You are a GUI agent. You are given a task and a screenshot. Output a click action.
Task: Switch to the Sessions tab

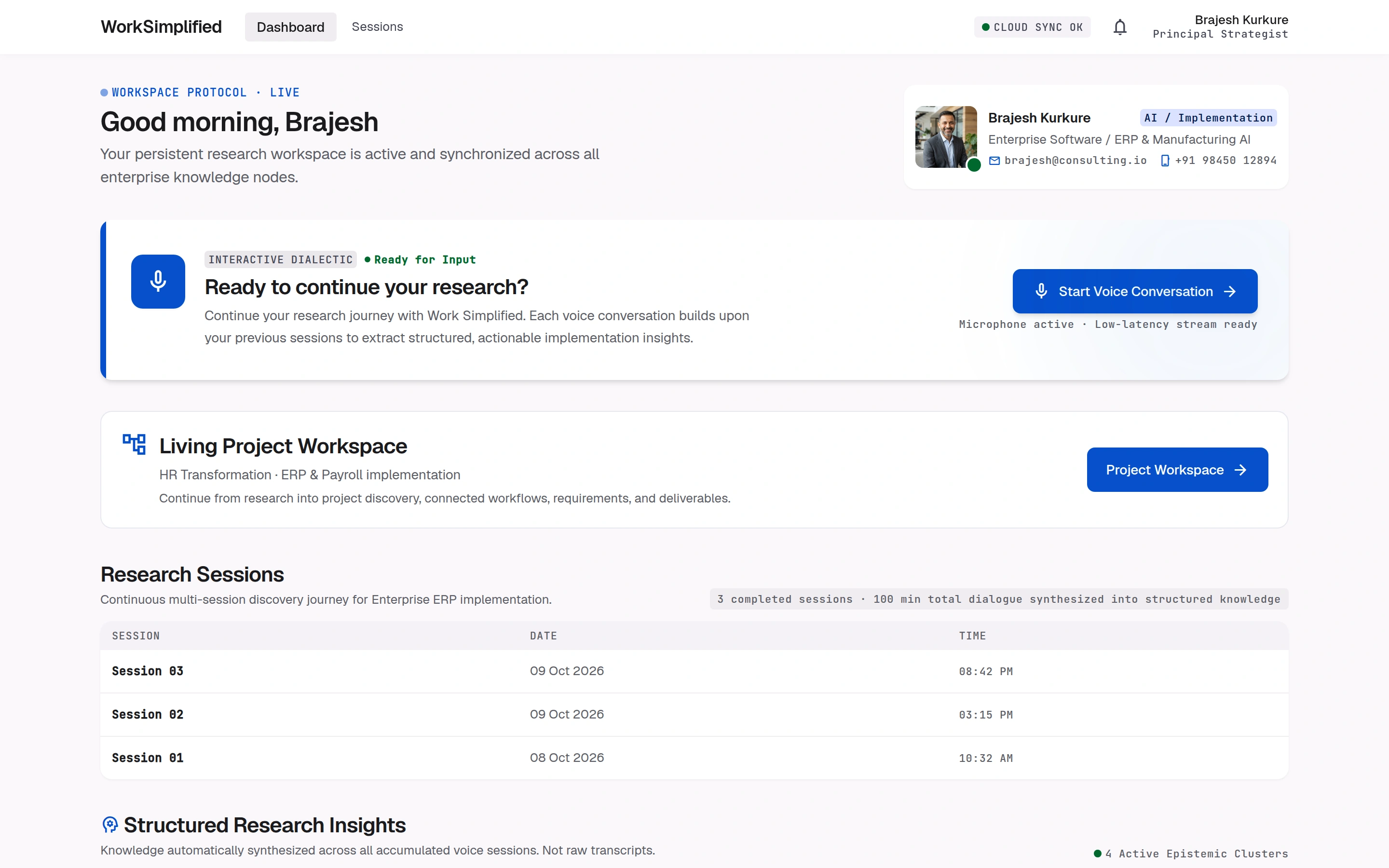377,27
